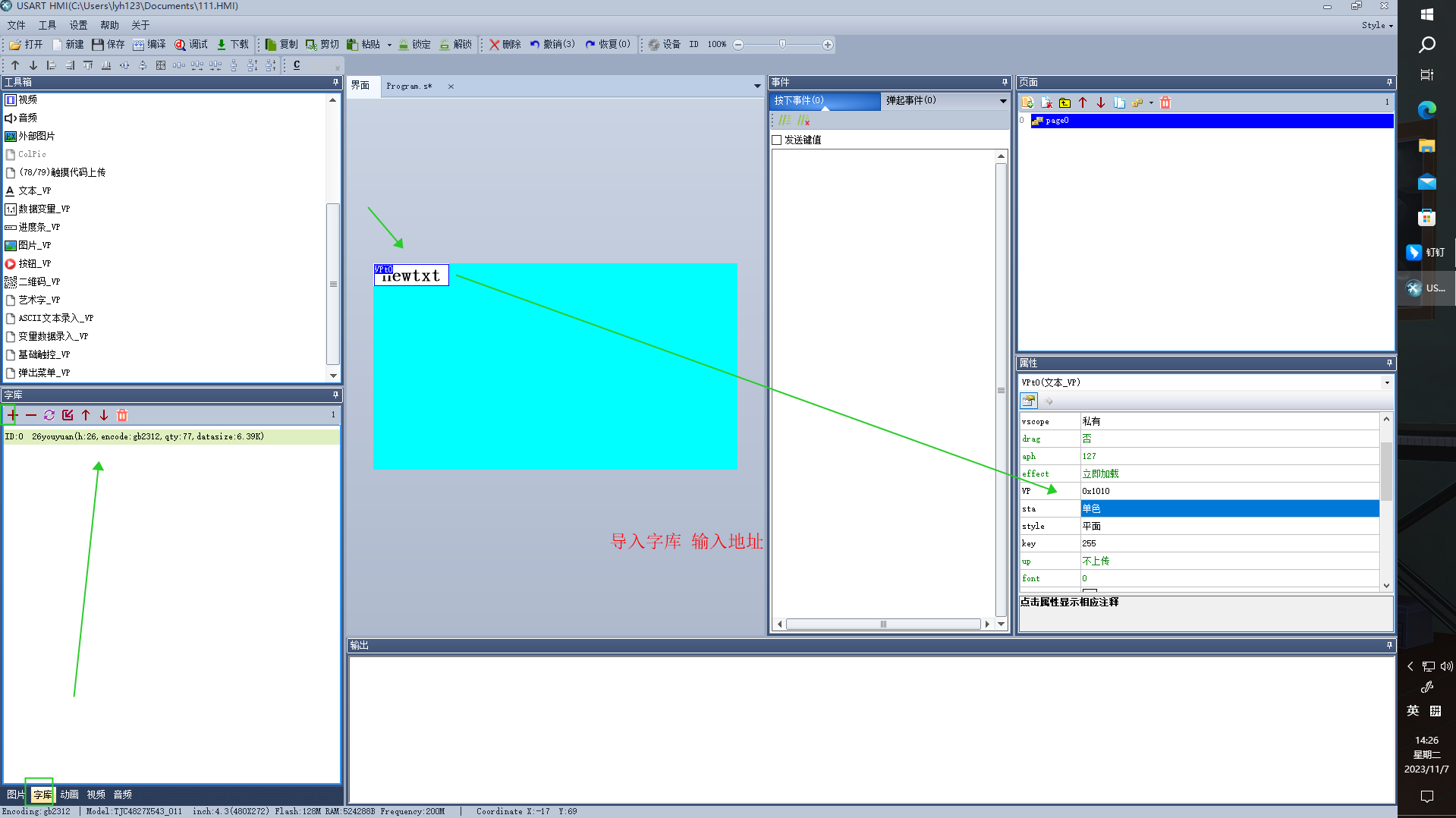
Task: Click the 锁定 (Lock) toolbar button
Action: pyautogui.click(x=414, y=45)
